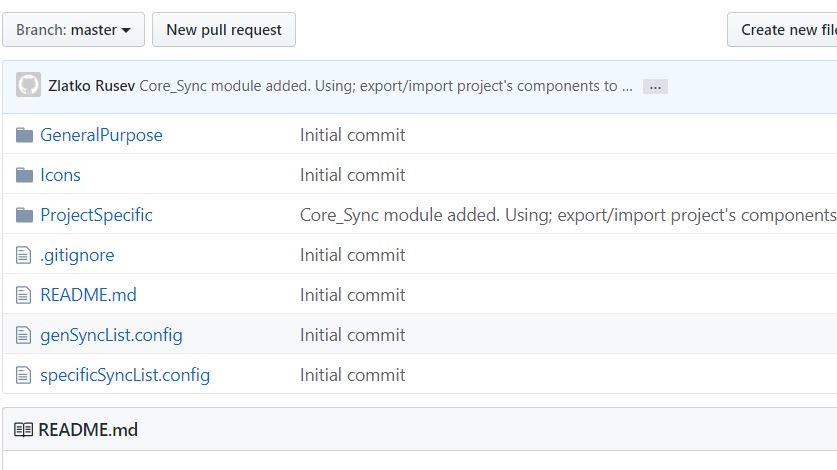Open the .gitignore file link
Image resolution: width=837 pixels, height=470 pixels.
77,255
